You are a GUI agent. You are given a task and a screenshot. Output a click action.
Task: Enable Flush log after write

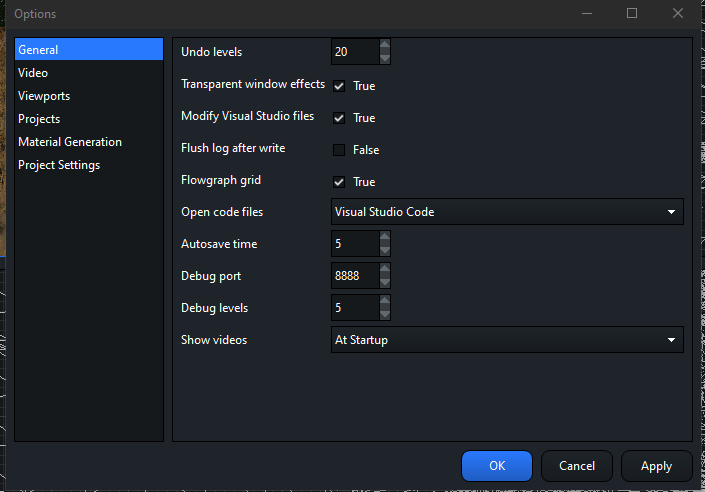(339, 150)
